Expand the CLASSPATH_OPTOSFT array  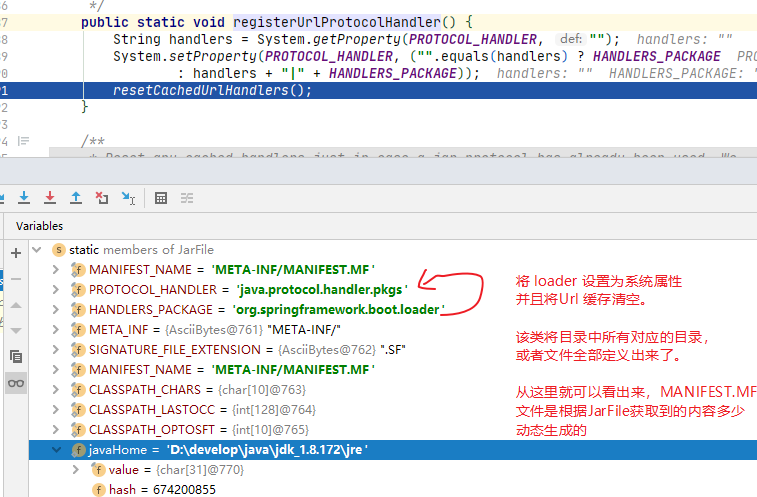coord(56,430)
